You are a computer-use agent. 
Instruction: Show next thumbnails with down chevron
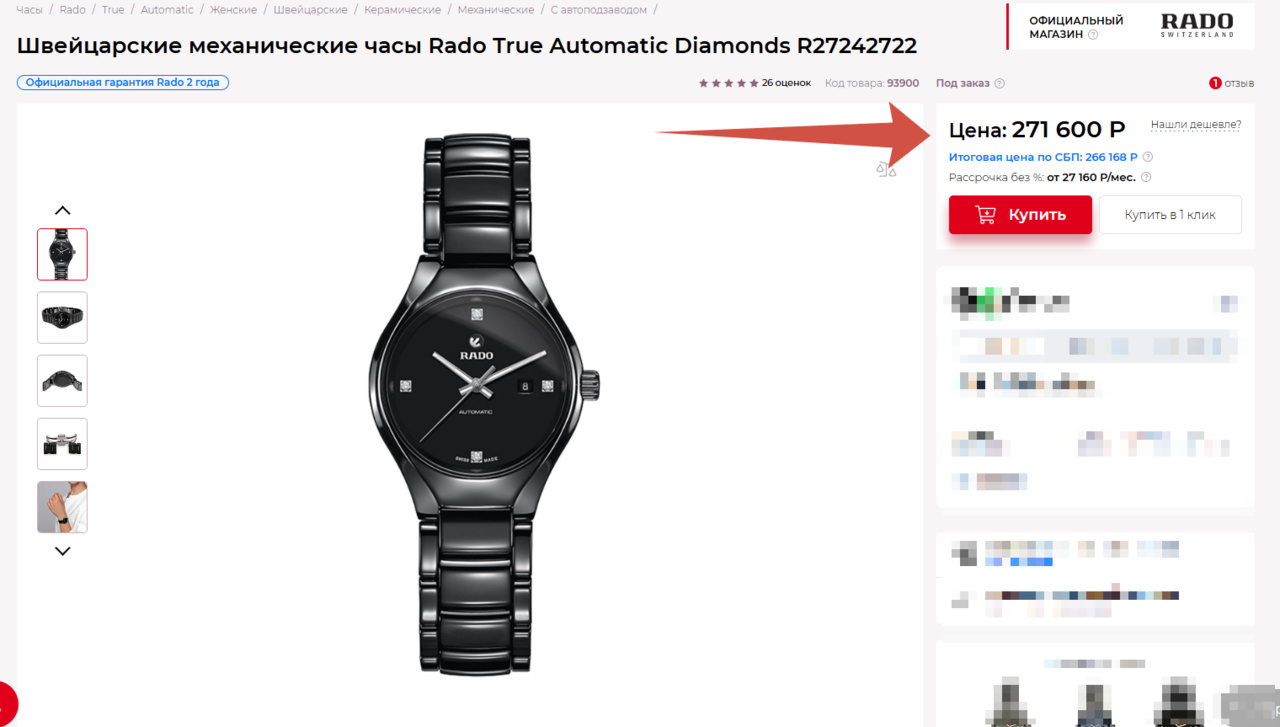(62, 551)
